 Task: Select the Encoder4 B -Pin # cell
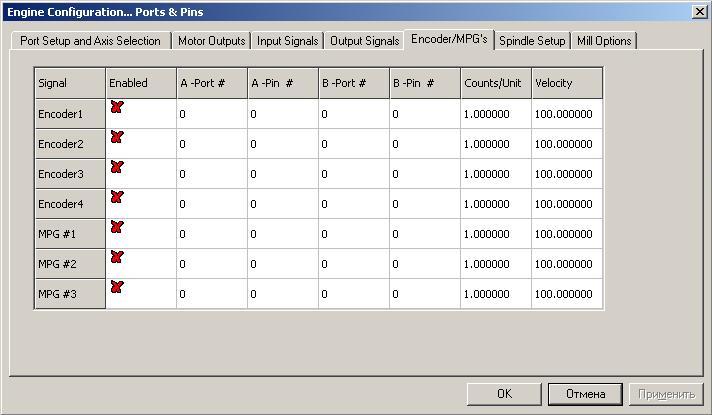point(425,204)
